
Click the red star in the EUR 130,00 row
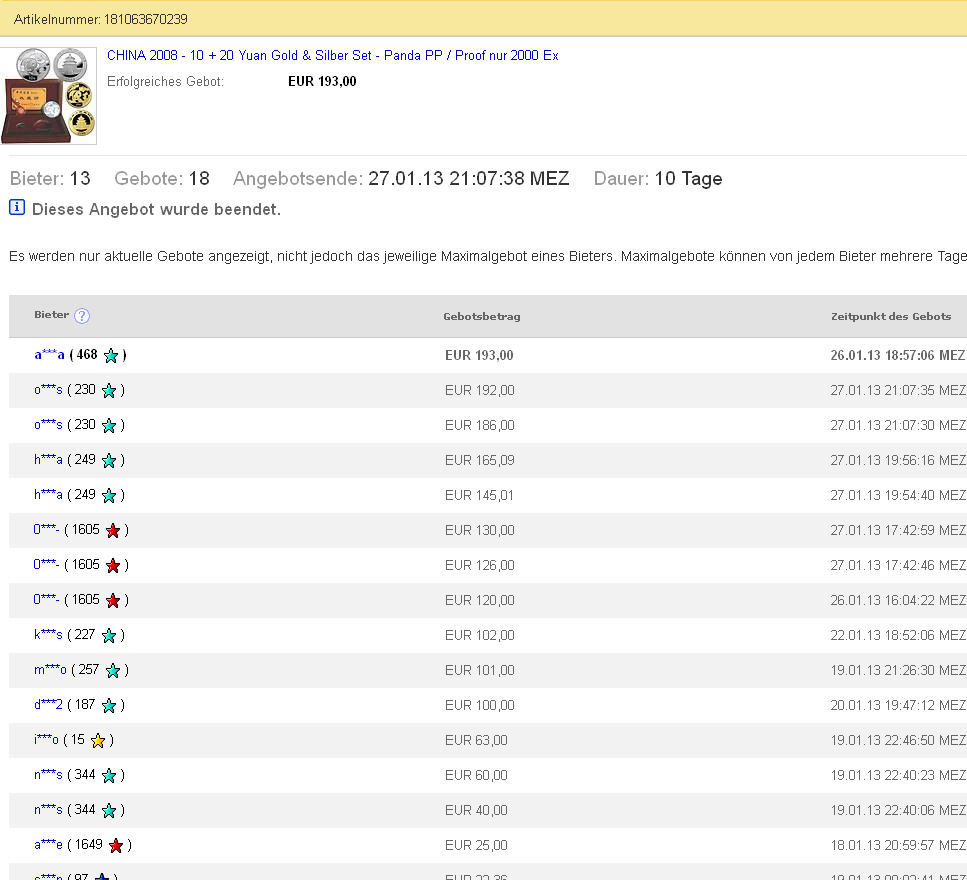click(113, 530)
